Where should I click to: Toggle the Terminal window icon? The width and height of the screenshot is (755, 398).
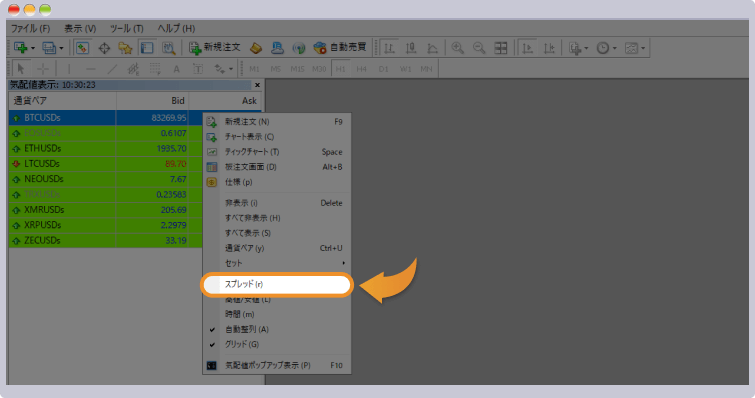(146, 48)
